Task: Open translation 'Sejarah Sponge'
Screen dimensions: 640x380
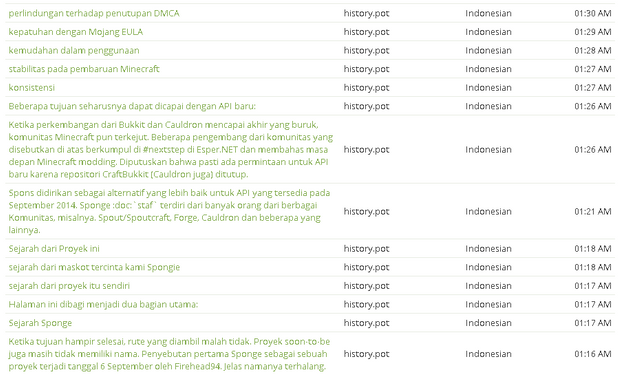Action: click(x=40, y=323)
